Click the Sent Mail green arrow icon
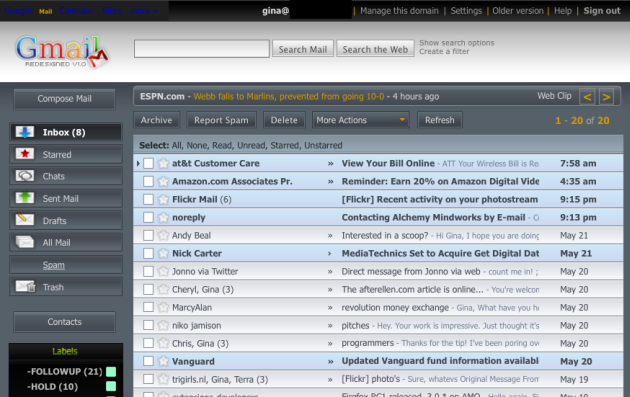 click(x=25, y=198)
